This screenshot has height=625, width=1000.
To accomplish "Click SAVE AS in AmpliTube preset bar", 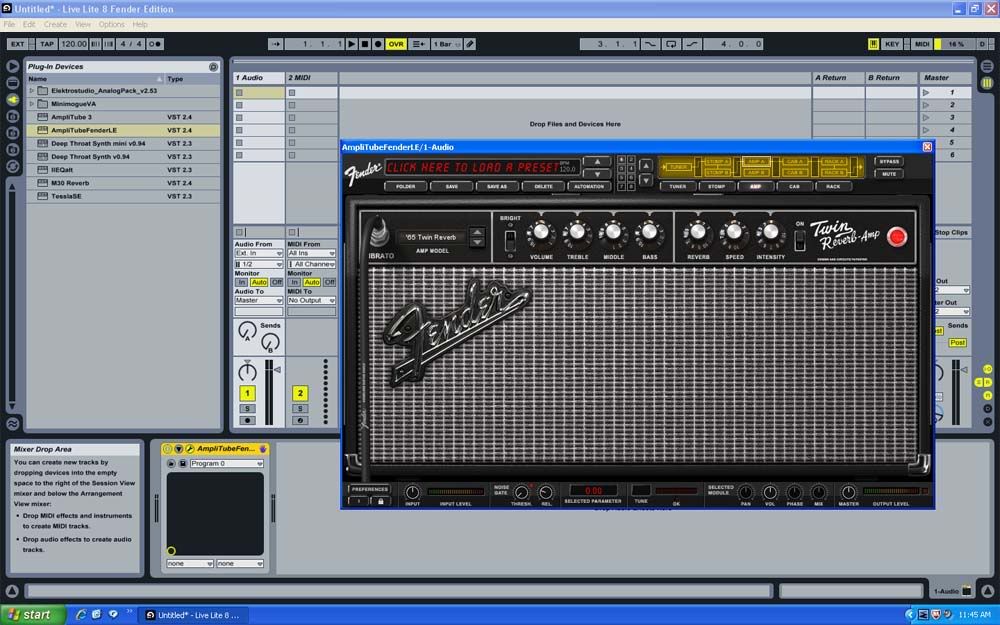I will pyautogui.click(x=497, y=187).
